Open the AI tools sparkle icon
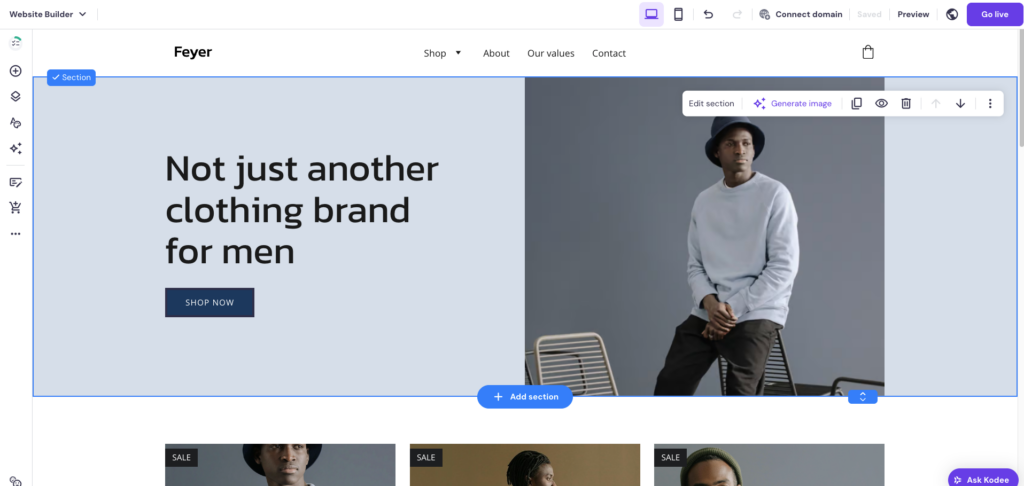The width and height of the screenshot is (1024, 486). (16, 149)
